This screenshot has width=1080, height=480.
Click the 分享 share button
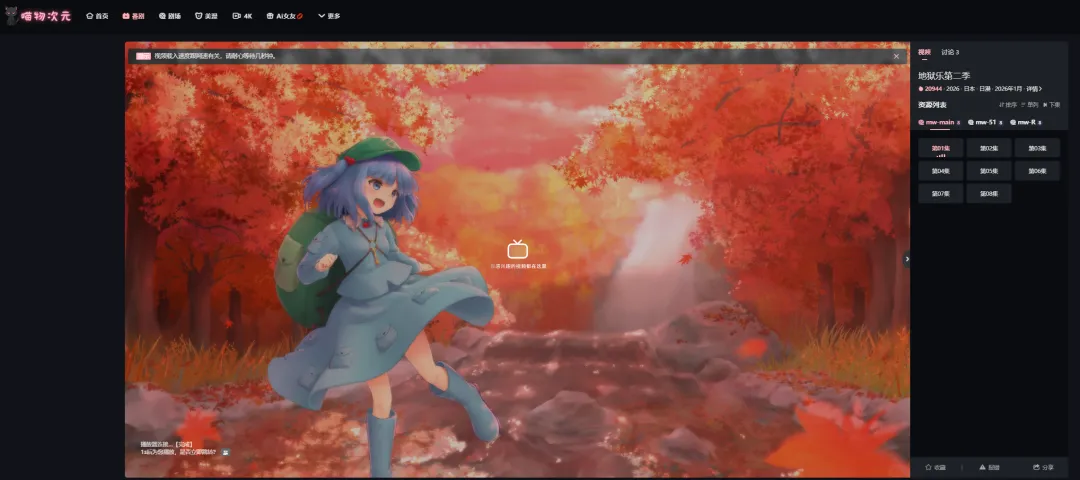click(x=1043, y=467)
